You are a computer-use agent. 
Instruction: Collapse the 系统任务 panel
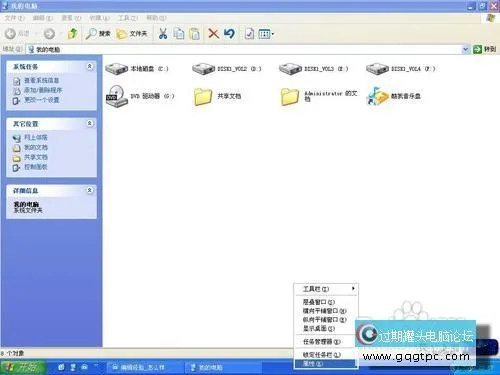coord(90,66)
